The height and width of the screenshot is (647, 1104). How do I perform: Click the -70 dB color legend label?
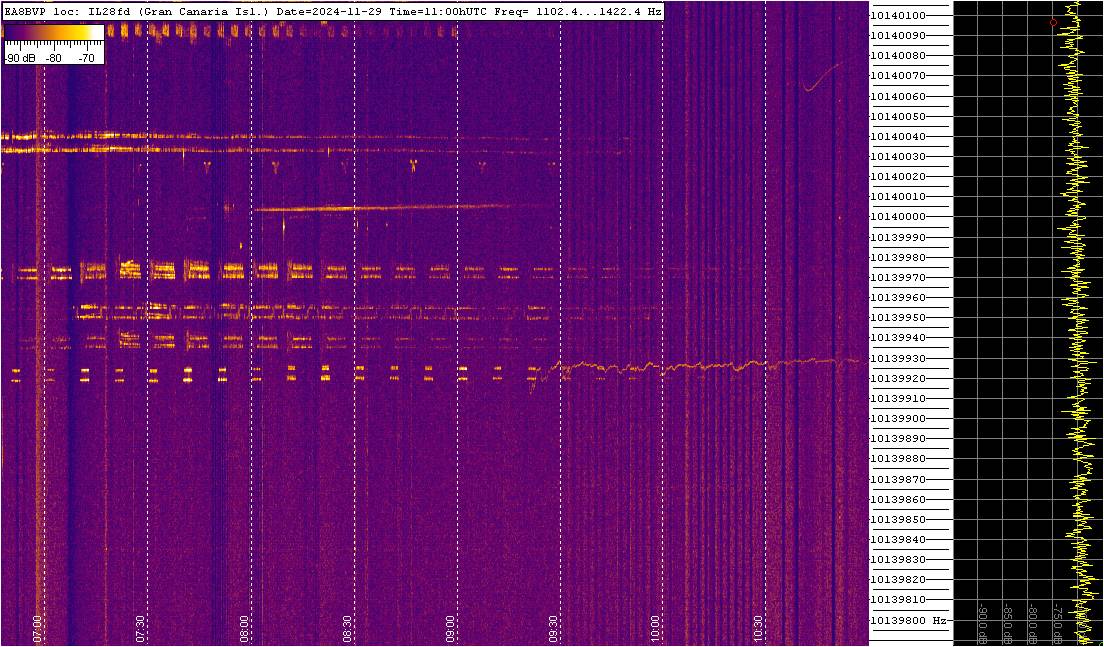[x=87, y=58]
